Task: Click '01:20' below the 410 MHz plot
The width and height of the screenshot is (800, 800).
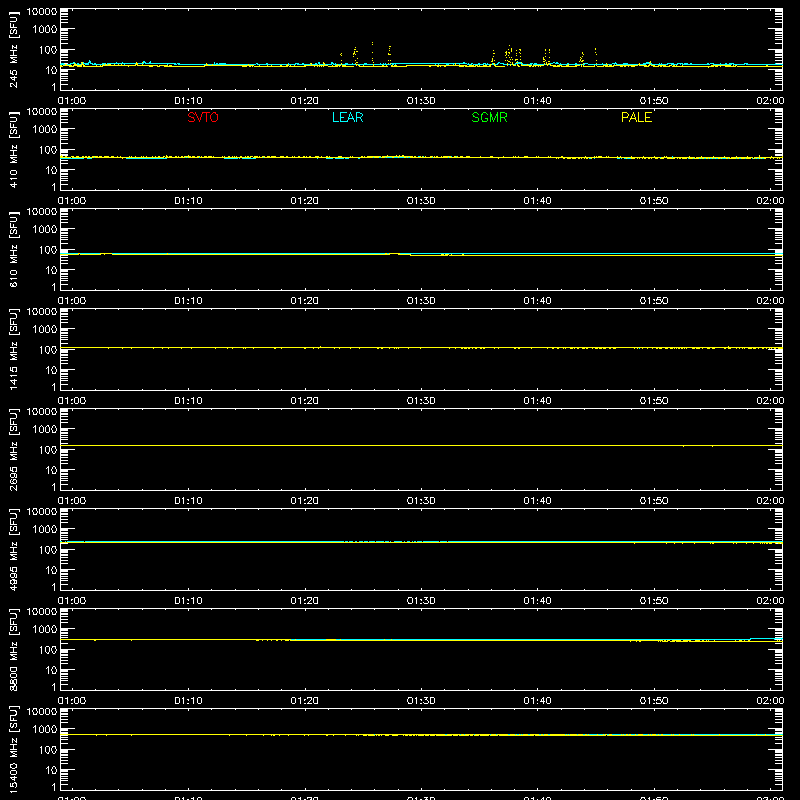Action: (305, 201)
